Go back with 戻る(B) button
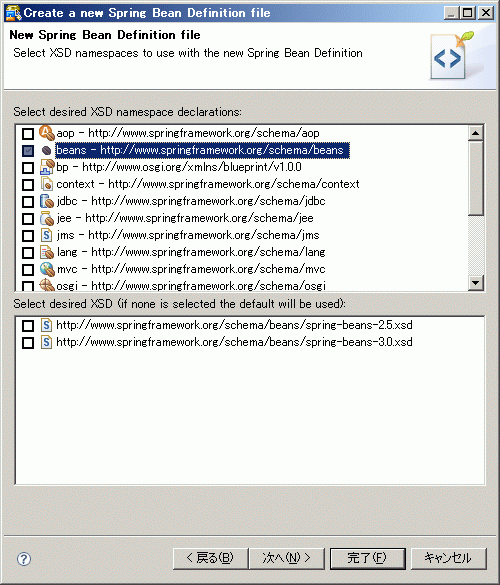This screenshot has width=500, height=585. point(210,559)
